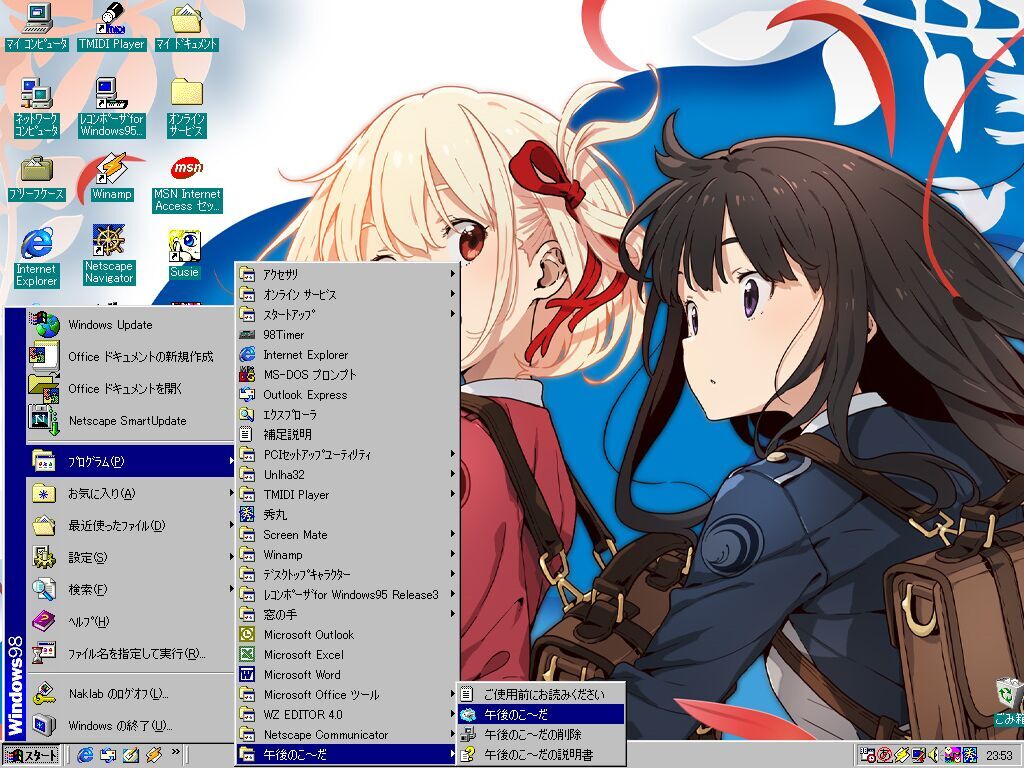Open Windows Update from the Start menu
Viewport: 1024px width, 768px height.
coord(131,325)
